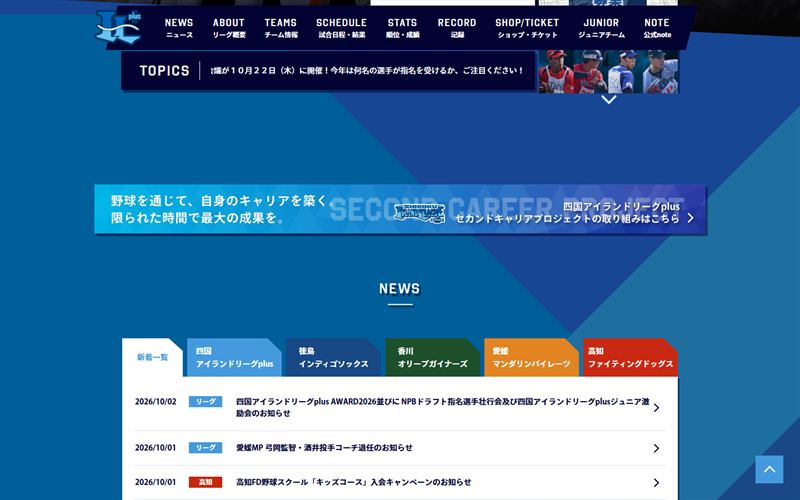
Task: Click the players photo thumbnail beside TOPICS
Action: [608, 71]
